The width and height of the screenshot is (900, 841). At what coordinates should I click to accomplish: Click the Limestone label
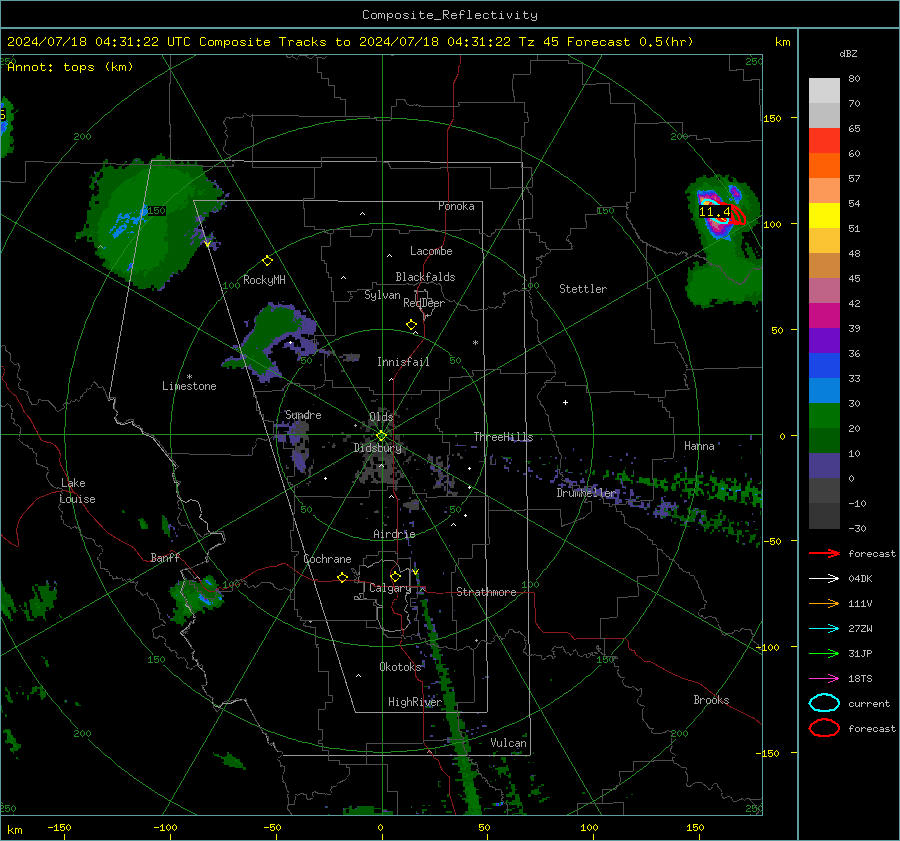[x=189, y=386]
